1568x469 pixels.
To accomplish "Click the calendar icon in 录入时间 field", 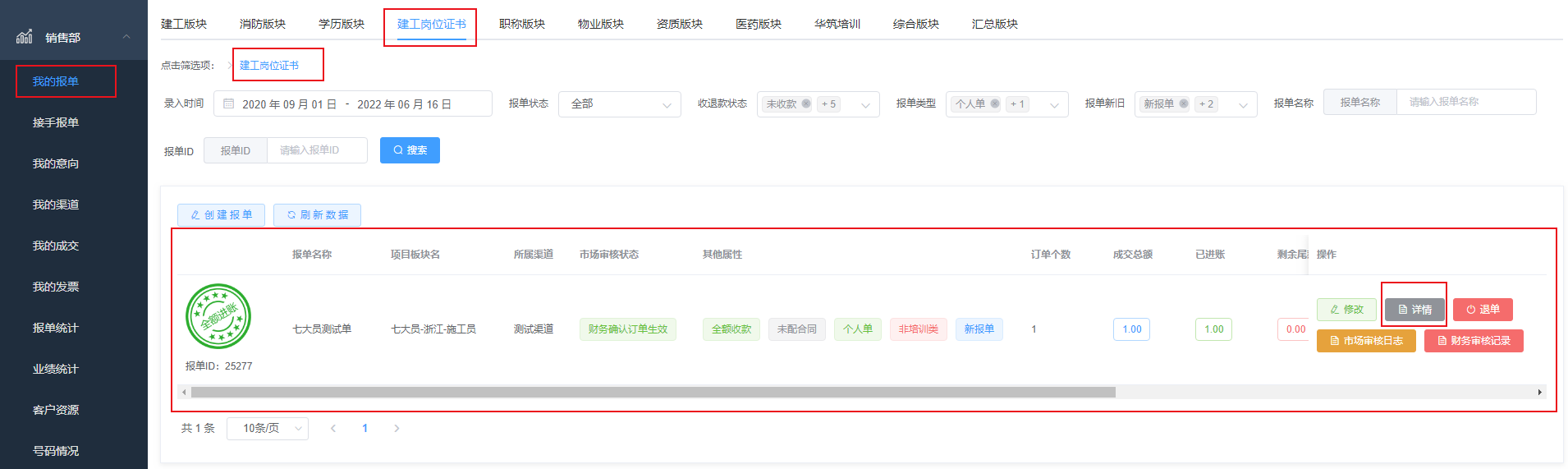I will point(229,104).
